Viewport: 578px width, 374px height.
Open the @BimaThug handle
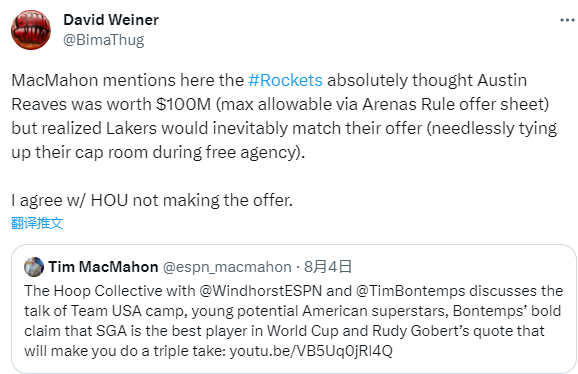[104, 40]
